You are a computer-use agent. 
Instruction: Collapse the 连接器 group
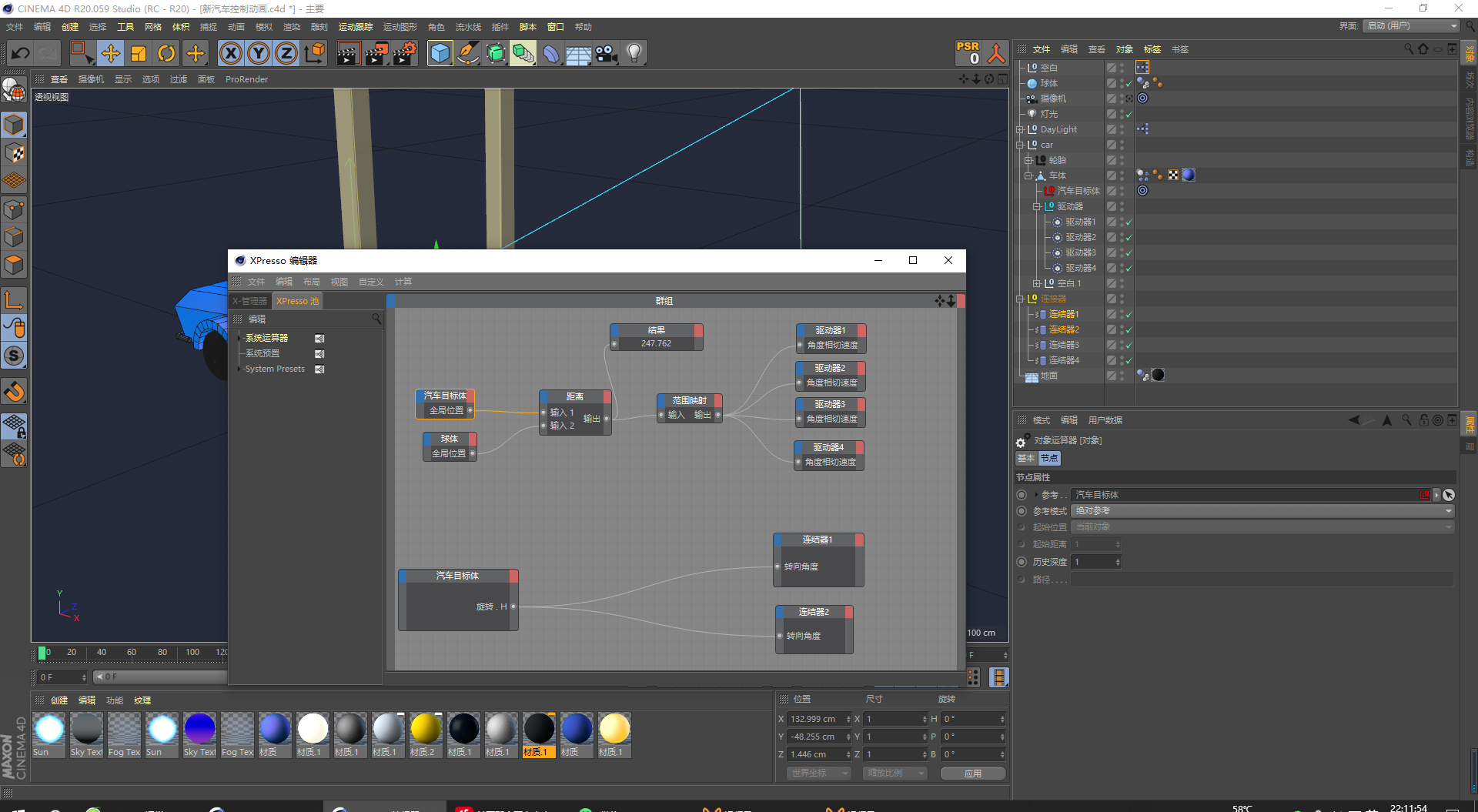[1020, 299]
